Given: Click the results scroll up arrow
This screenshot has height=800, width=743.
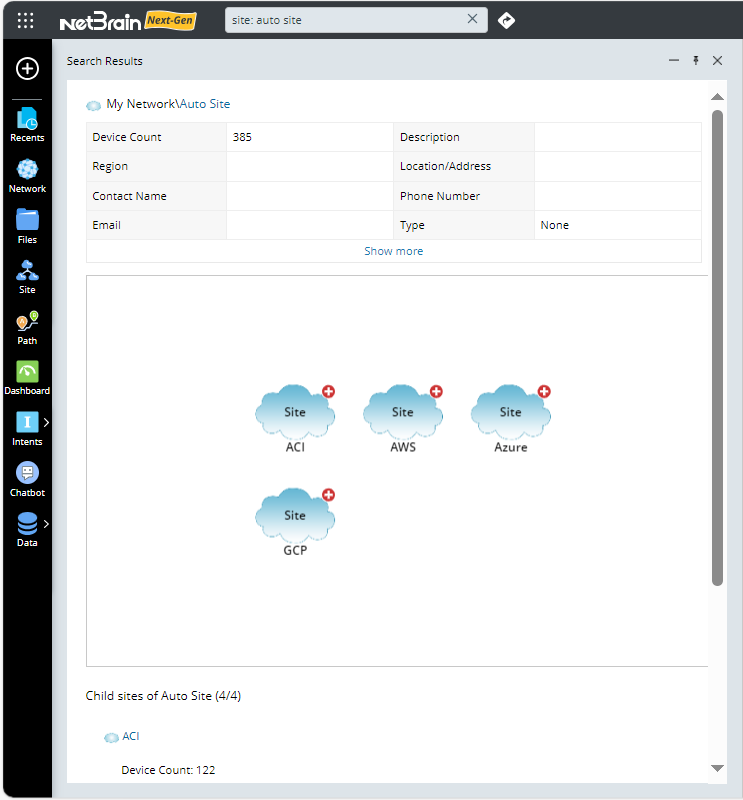Looking at the screenshot, I should [717, 96].
